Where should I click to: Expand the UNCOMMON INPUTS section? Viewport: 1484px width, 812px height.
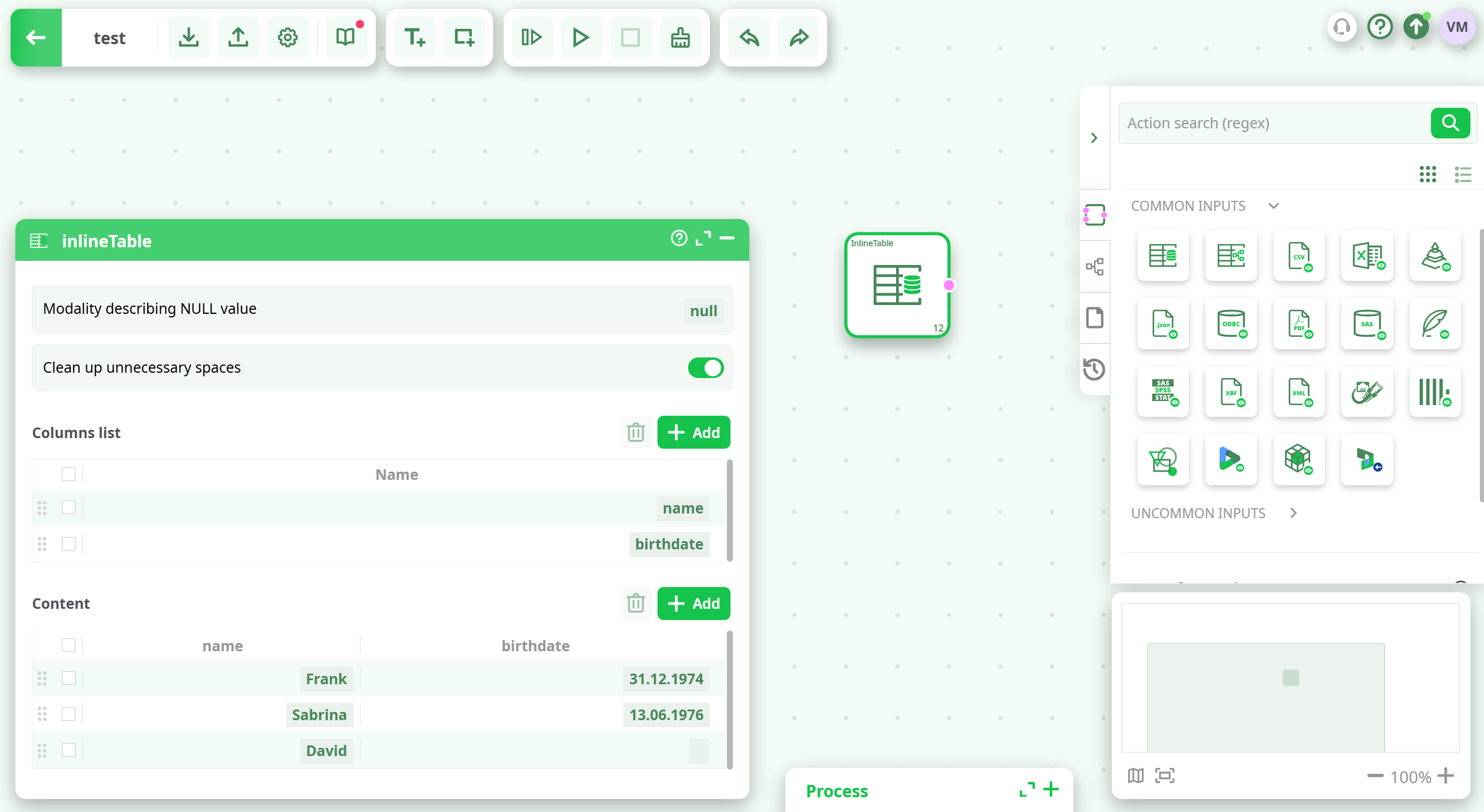(1293, 513)
